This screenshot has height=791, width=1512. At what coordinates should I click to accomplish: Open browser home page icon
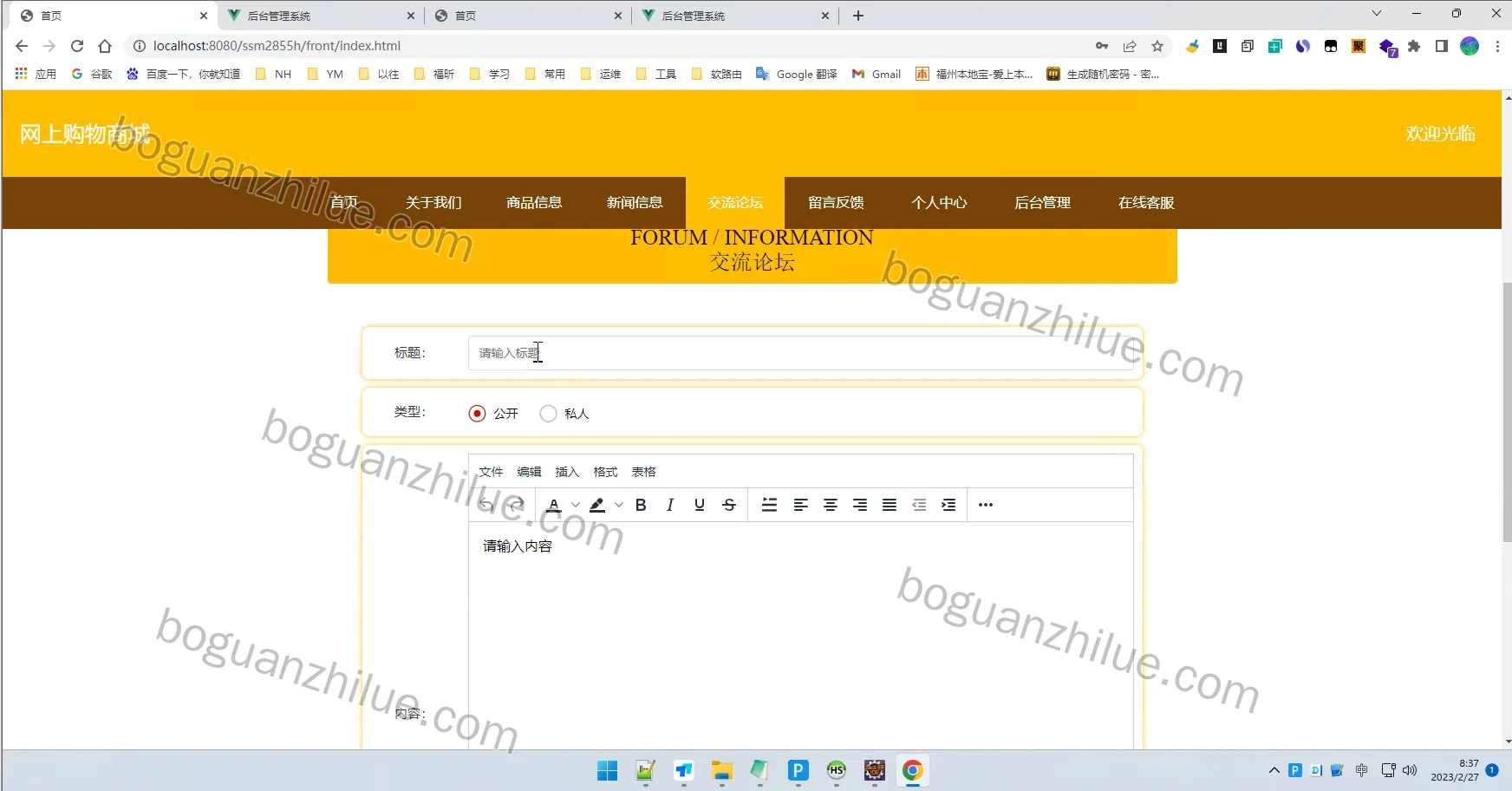105,46
